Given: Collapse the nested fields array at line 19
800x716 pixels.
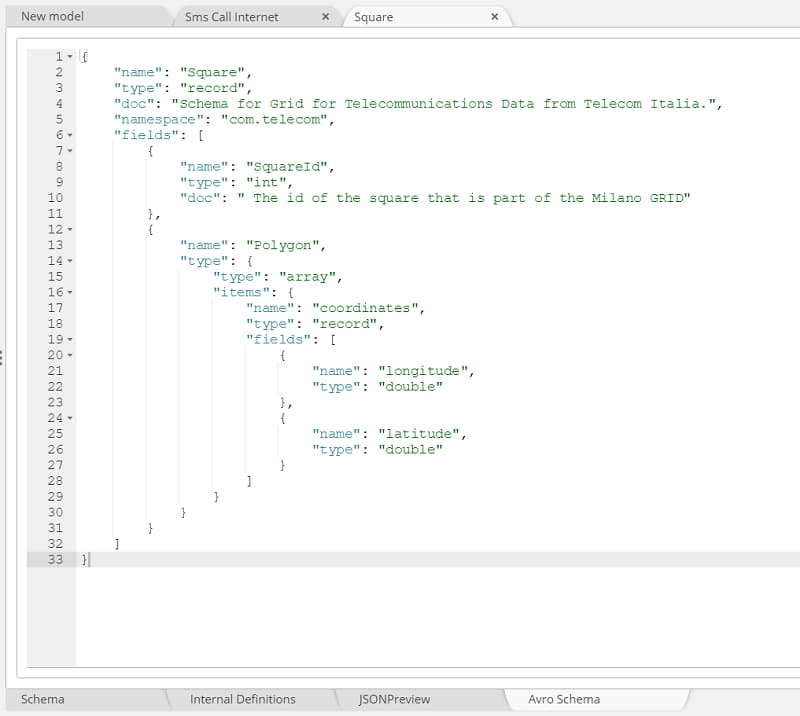Looking at the screenshot, I should (70, 339).
